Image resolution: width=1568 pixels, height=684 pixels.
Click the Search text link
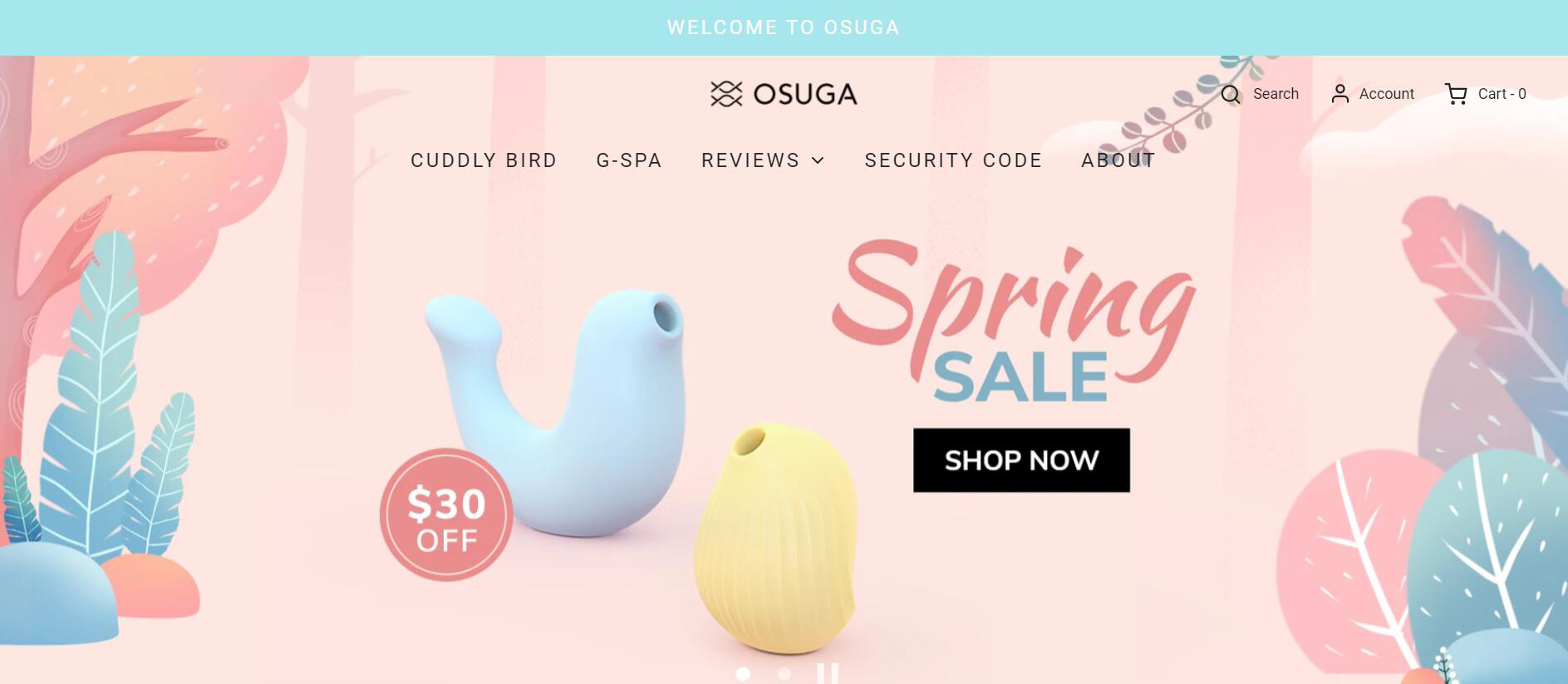[x=1276, y=94]
